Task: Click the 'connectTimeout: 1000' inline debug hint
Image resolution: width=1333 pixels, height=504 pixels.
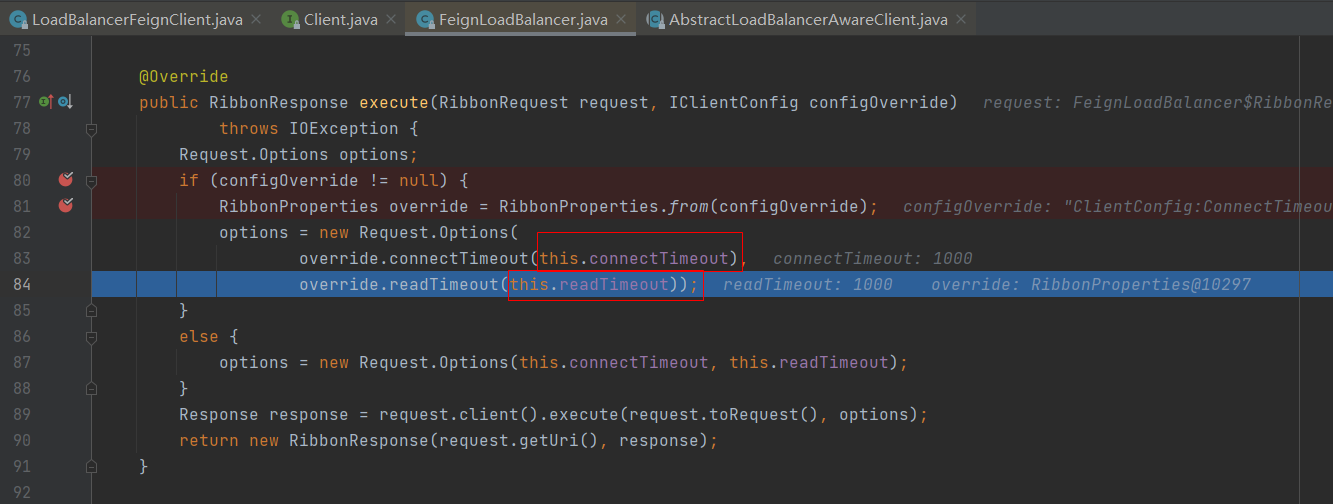Action: (872, 258)
